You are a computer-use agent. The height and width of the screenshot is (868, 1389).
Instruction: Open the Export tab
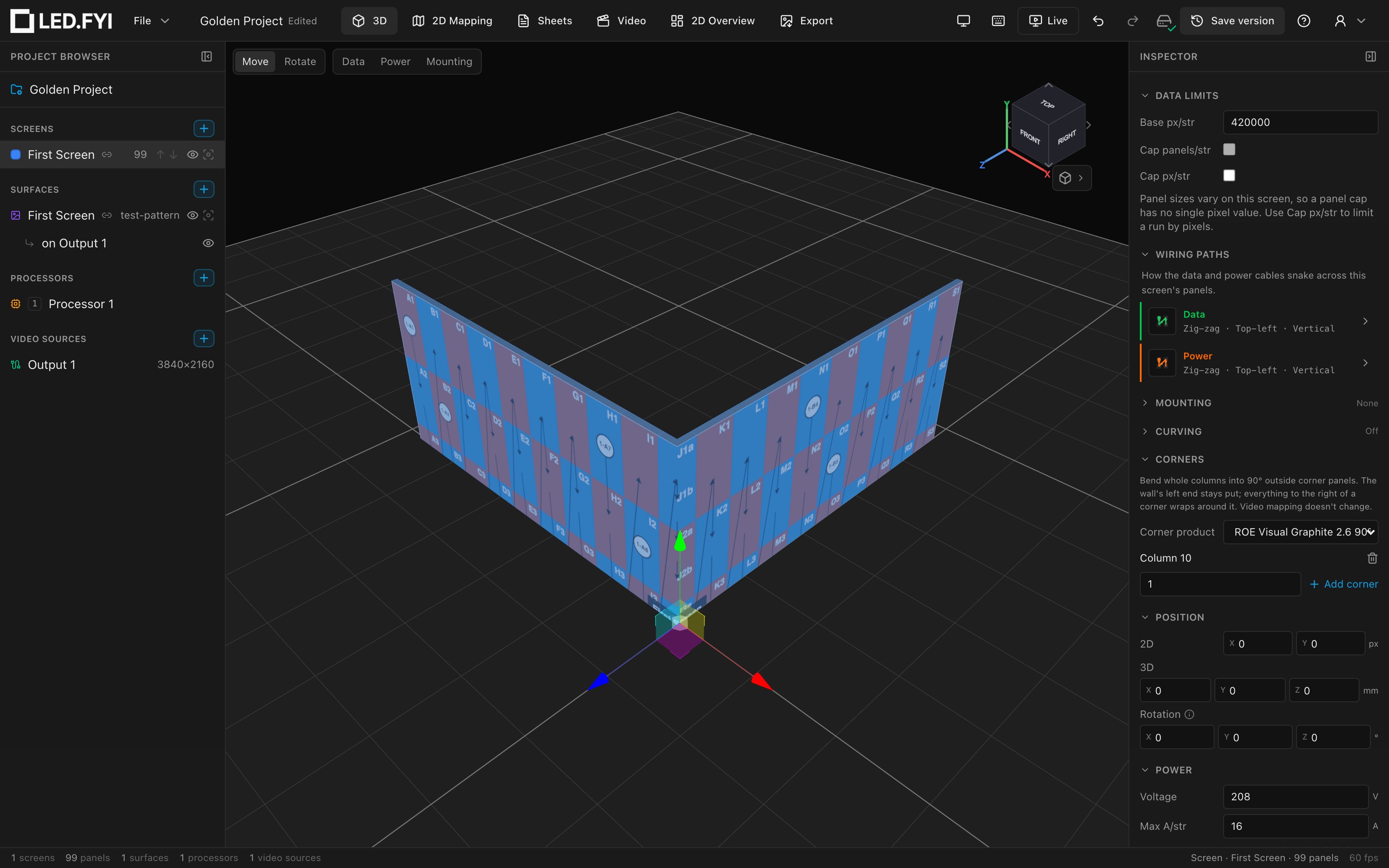pyautogui.click(x=806, y=21)
